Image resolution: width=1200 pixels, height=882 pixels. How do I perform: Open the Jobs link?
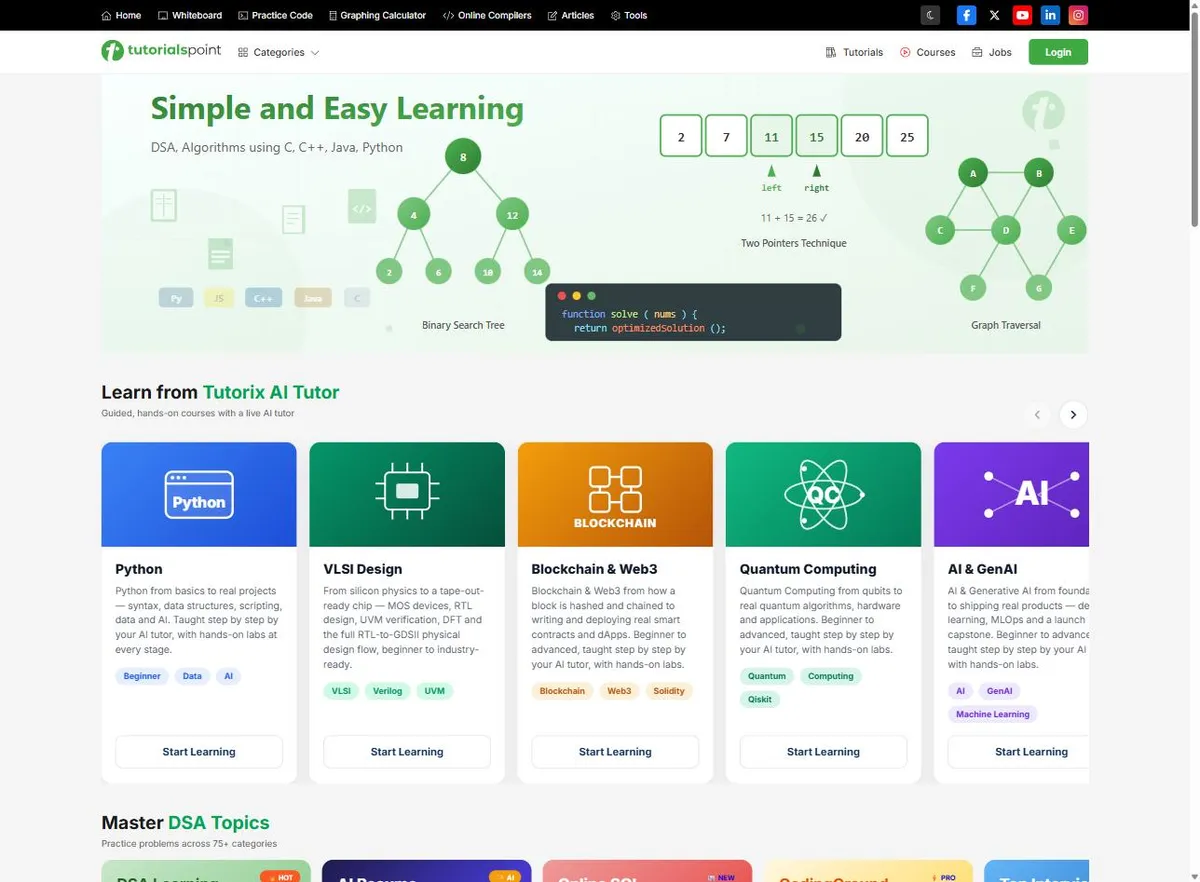click(992, 52)
